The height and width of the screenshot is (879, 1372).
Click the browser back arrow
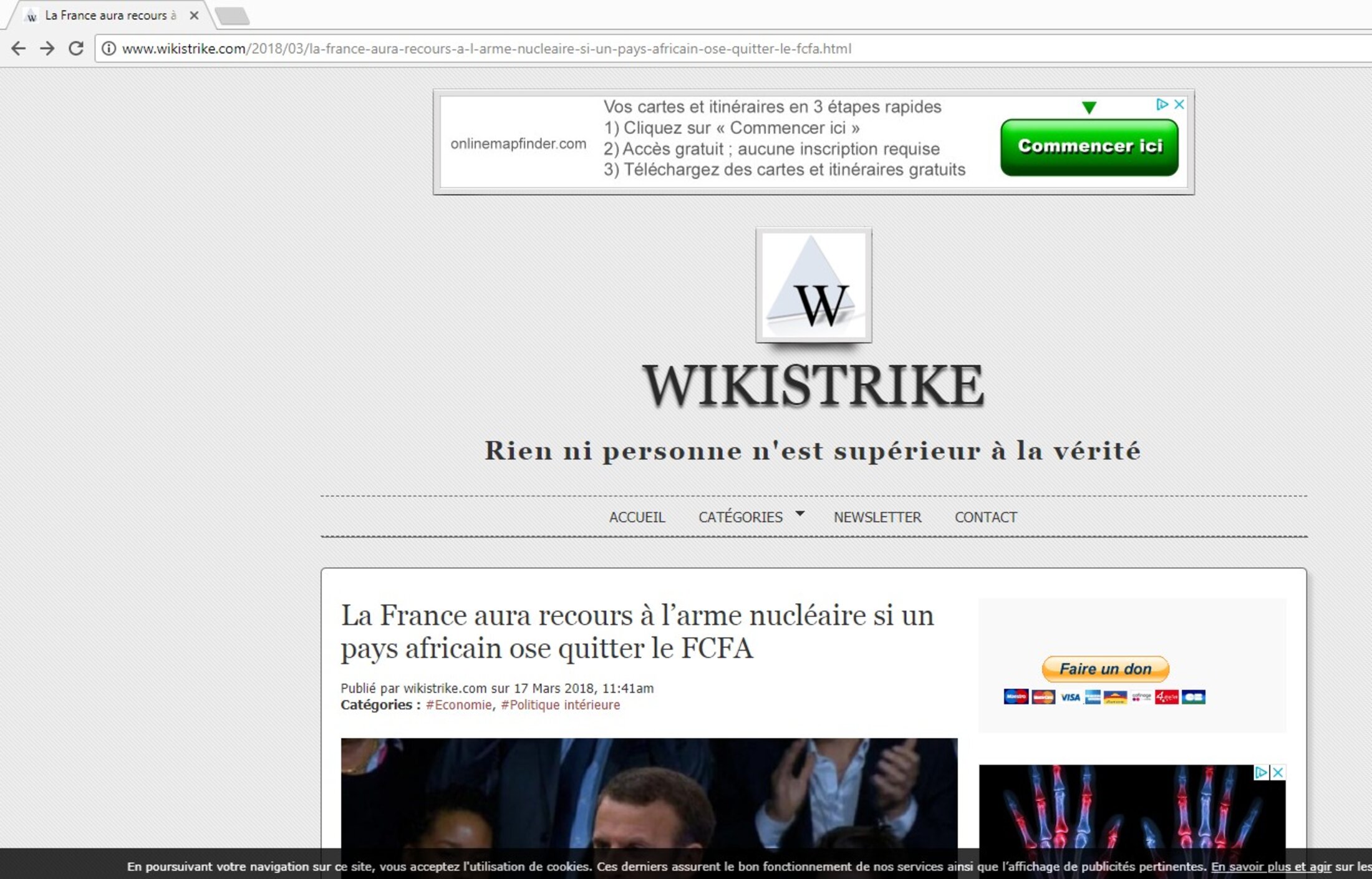[x=19, y=48]
